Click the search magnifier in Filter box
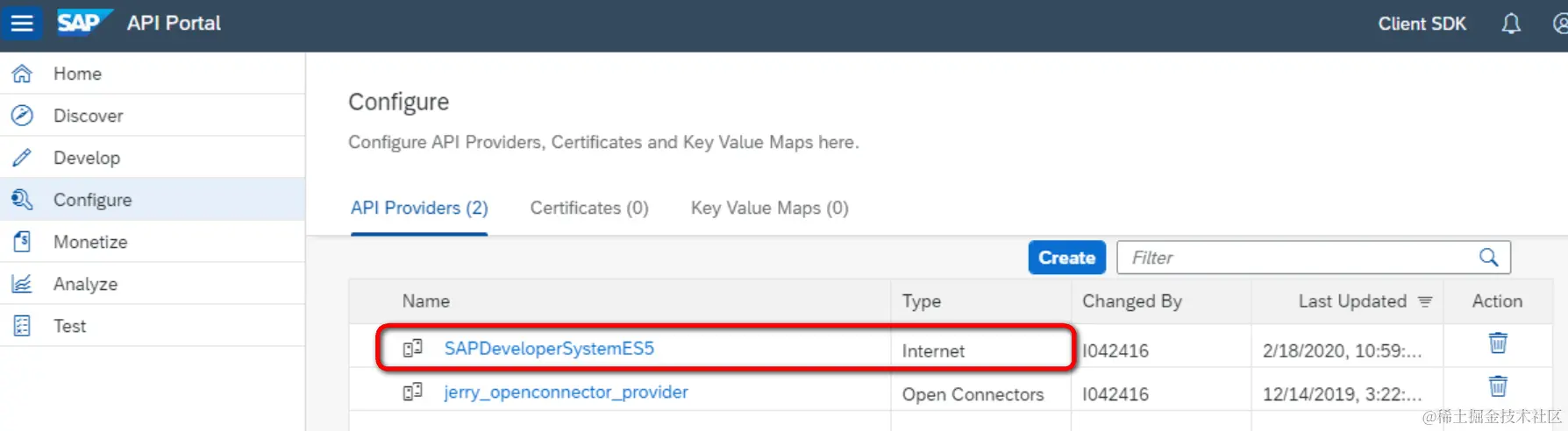This screenshot has height=431, width=1568. (x=1488, y=258)
